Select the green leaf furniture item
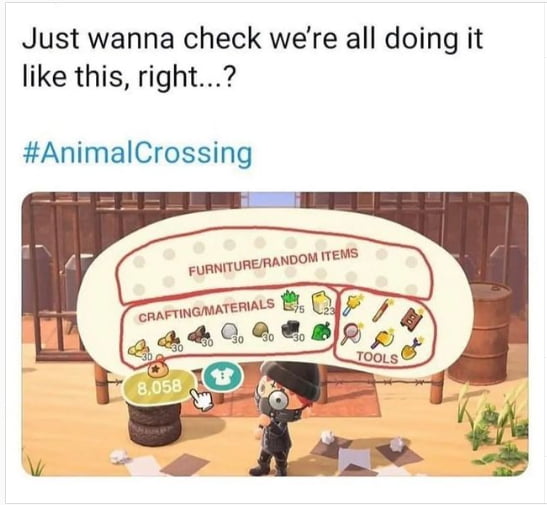 tap(321, 332)
